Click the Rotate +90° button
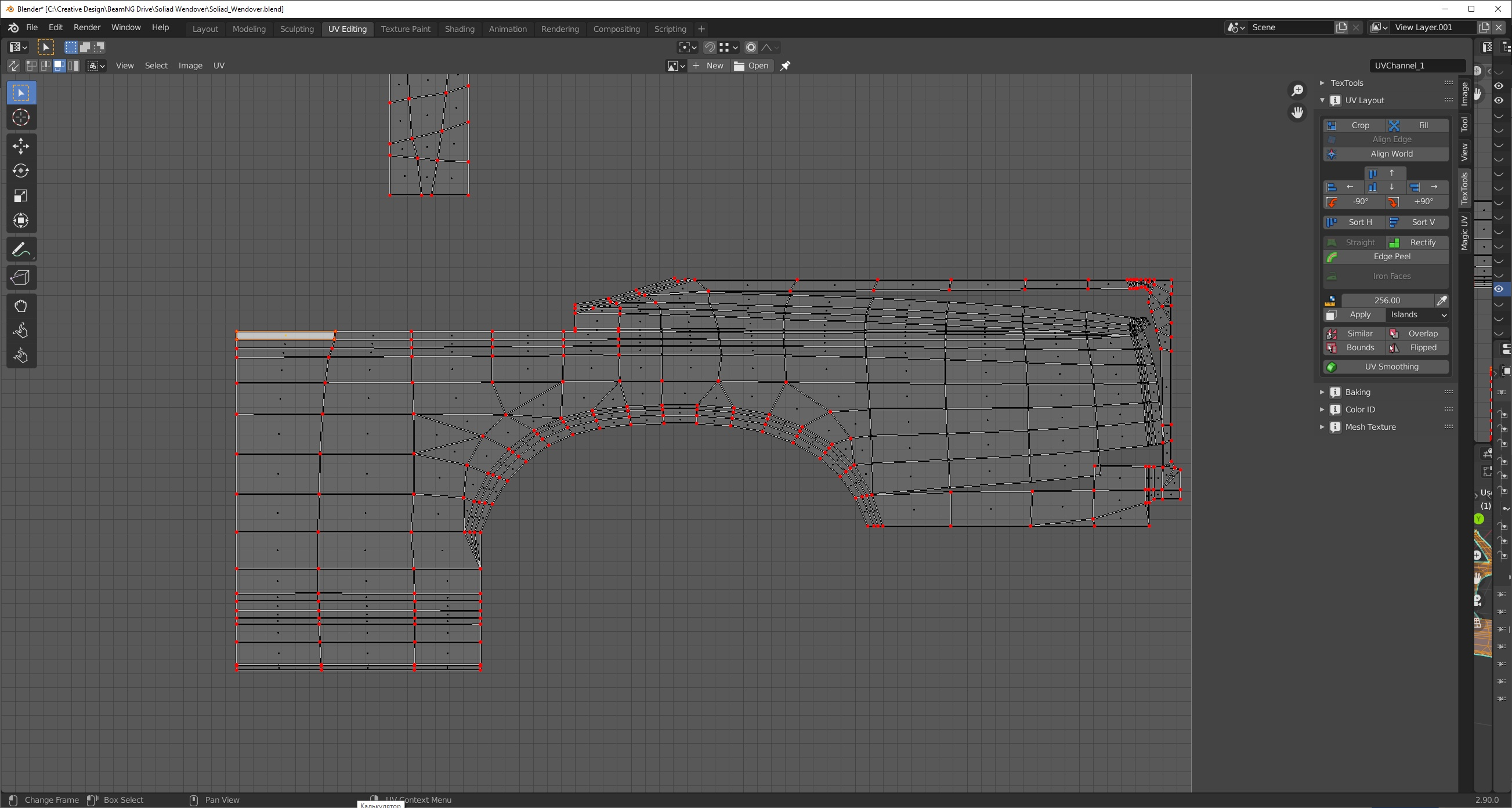This screenshot has width=1512, height=808. coord(1417,201)
